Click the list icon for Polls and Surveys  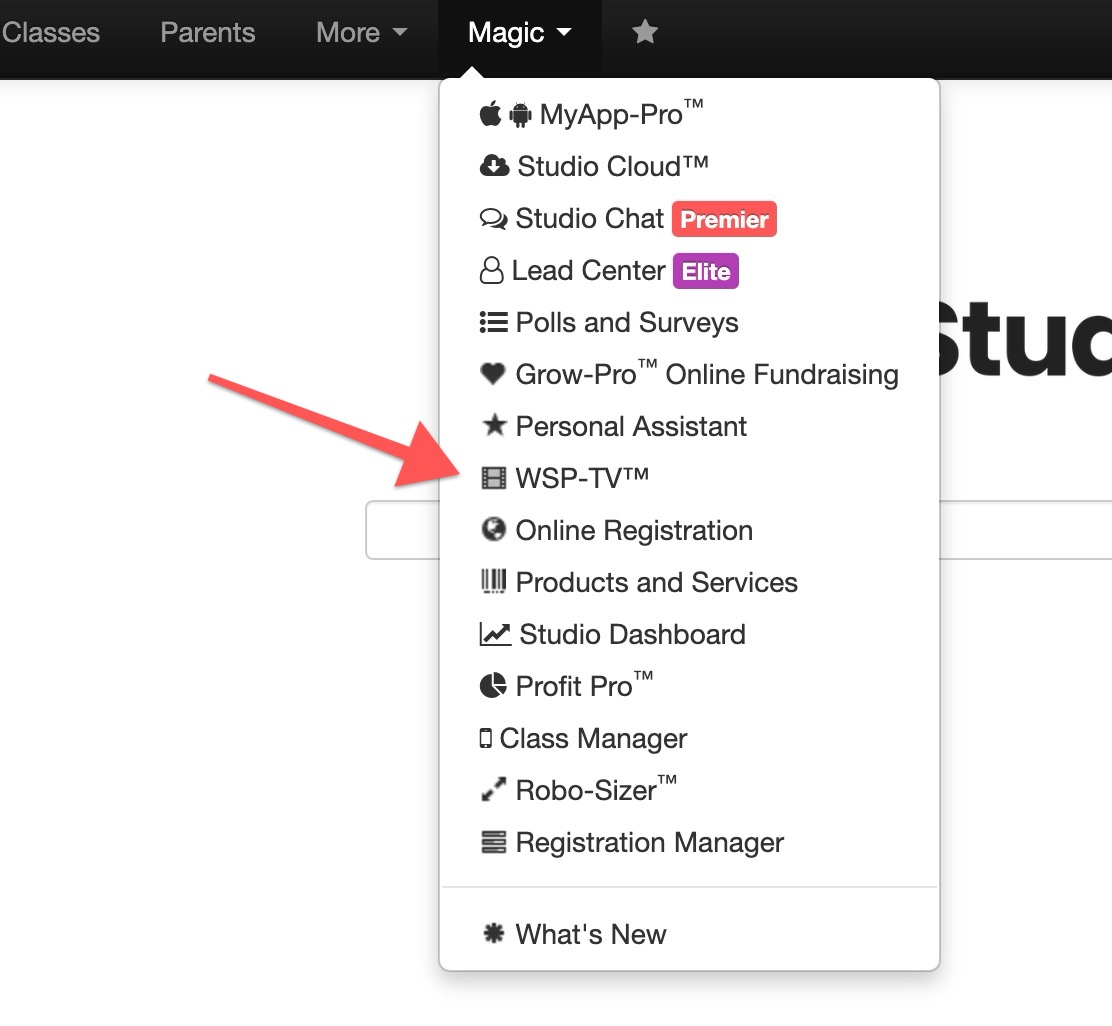point(494,322)
